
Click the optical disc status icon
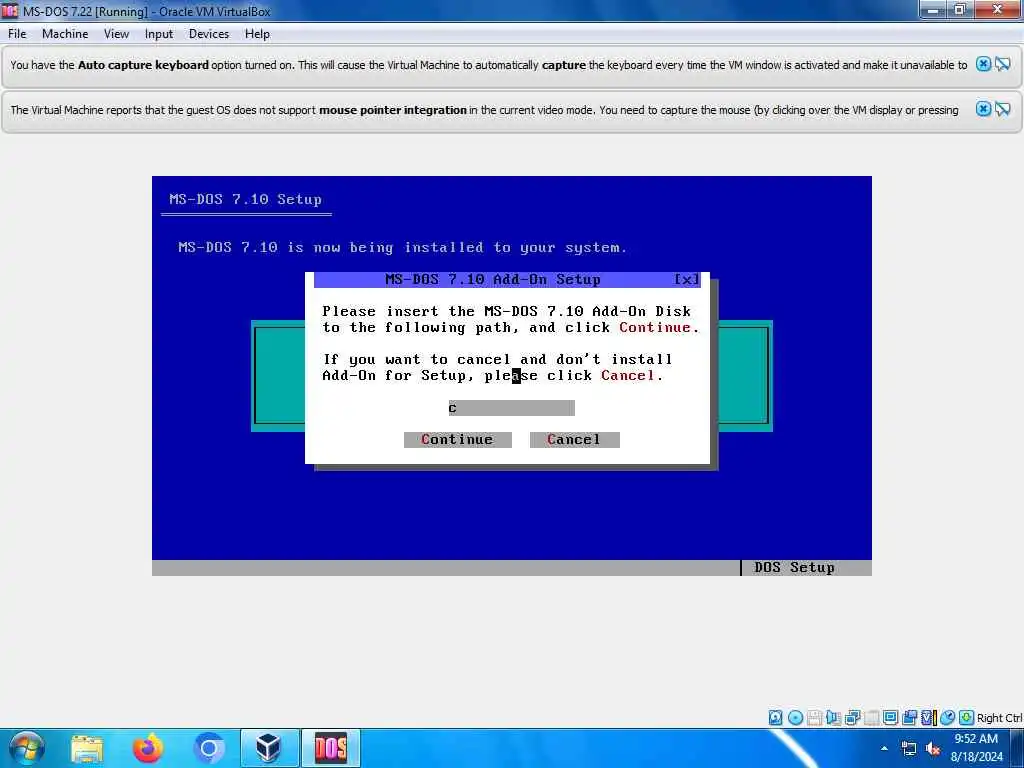point(795,718)
